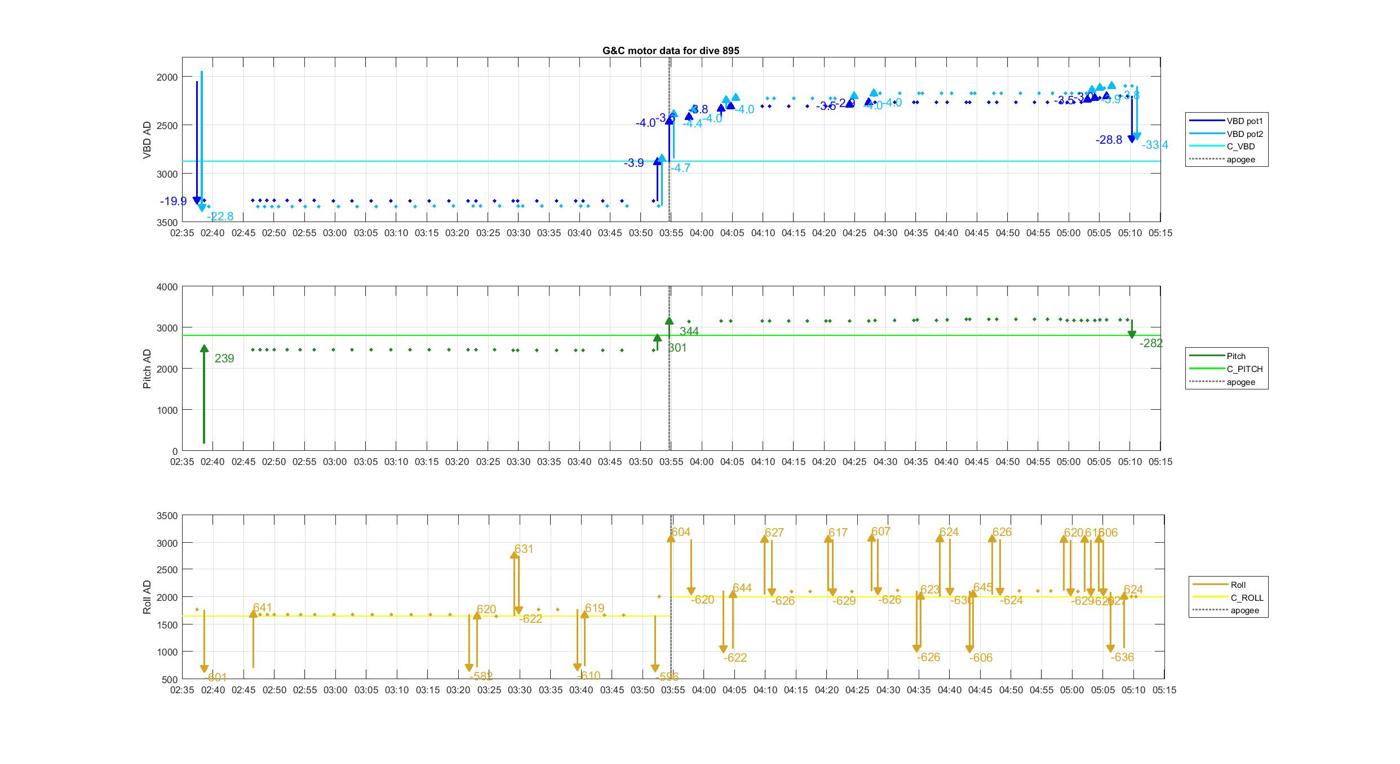This screenshot has height=764, width=1400.
Task: Click the '626' positive roll annotation
Action: (1002, 533)
